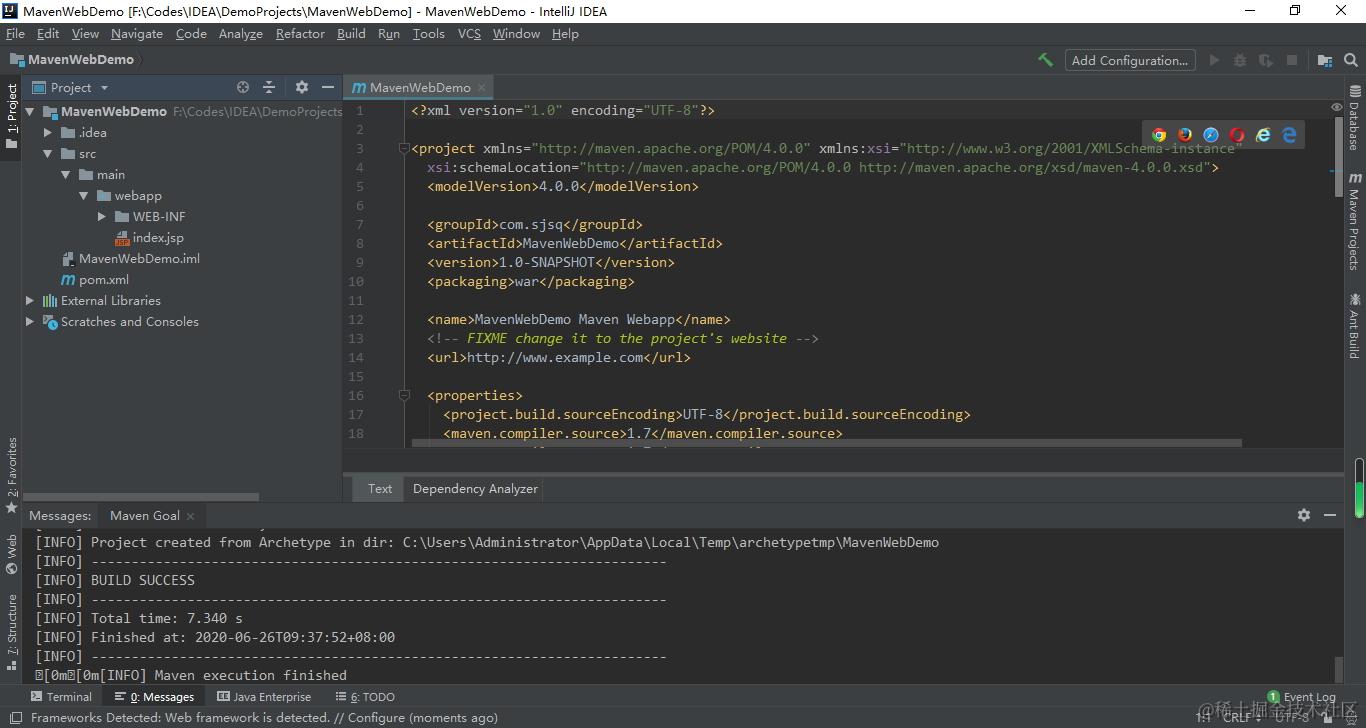Click the Search Everywhere magnifier icon

pos(1351,60)
